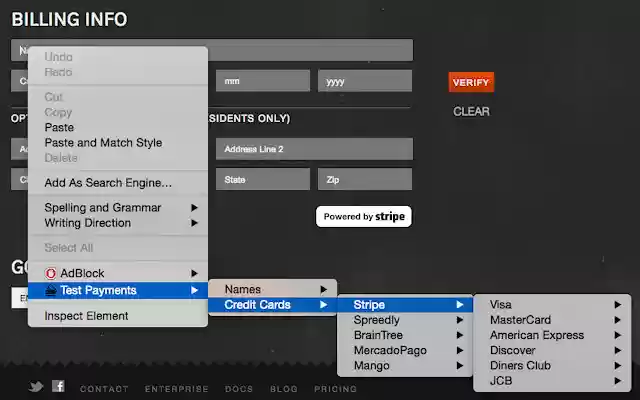The image size is (640, 400).
Task: Focus the Zip input field
Action: tap(364, 180)
